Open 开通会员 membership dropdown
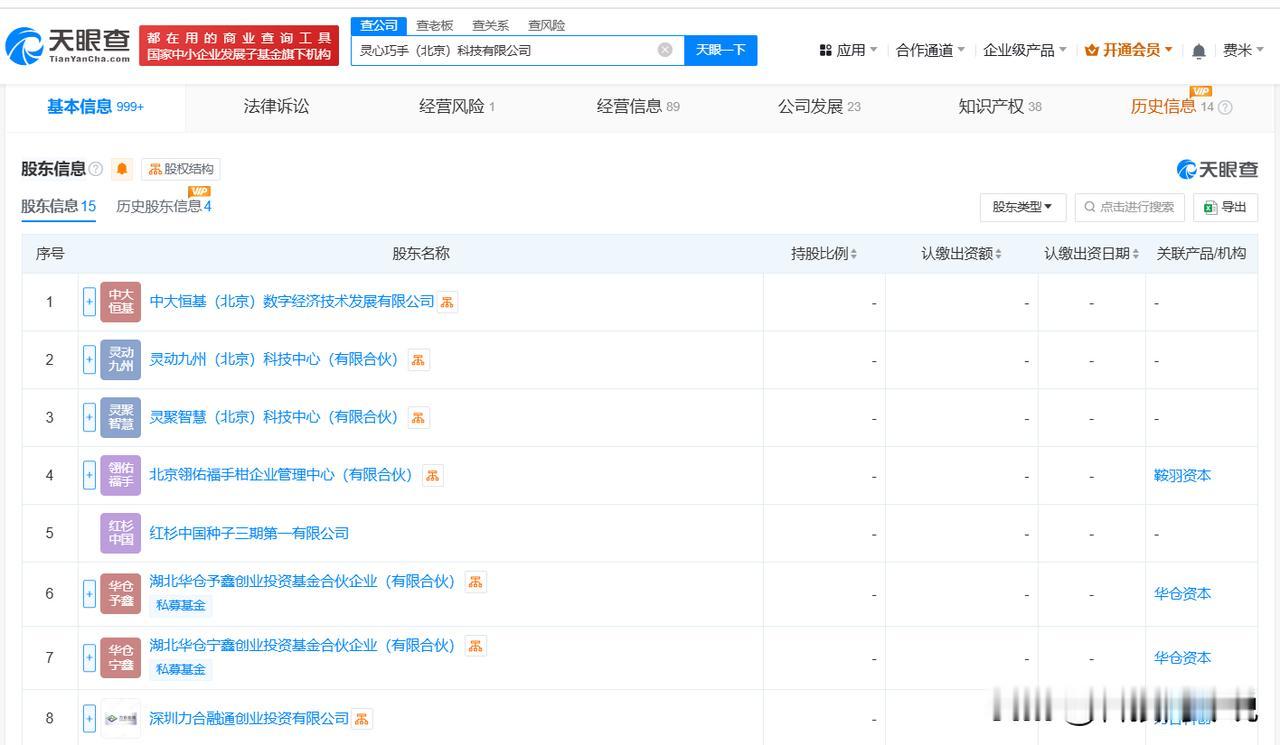This screenshot has width=1280, height=745. [x=1129, y=50]
